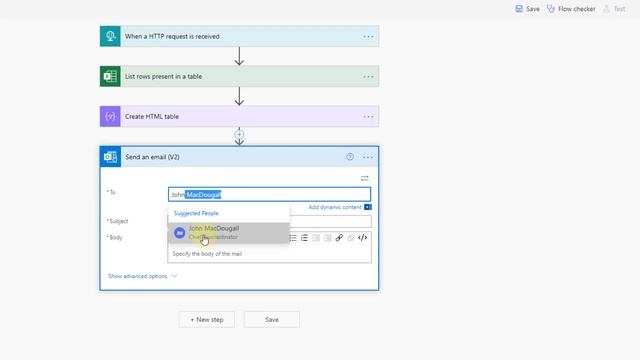Click the Save text in the top bar
Screen dimensions: 640x360
coord(533,9)
